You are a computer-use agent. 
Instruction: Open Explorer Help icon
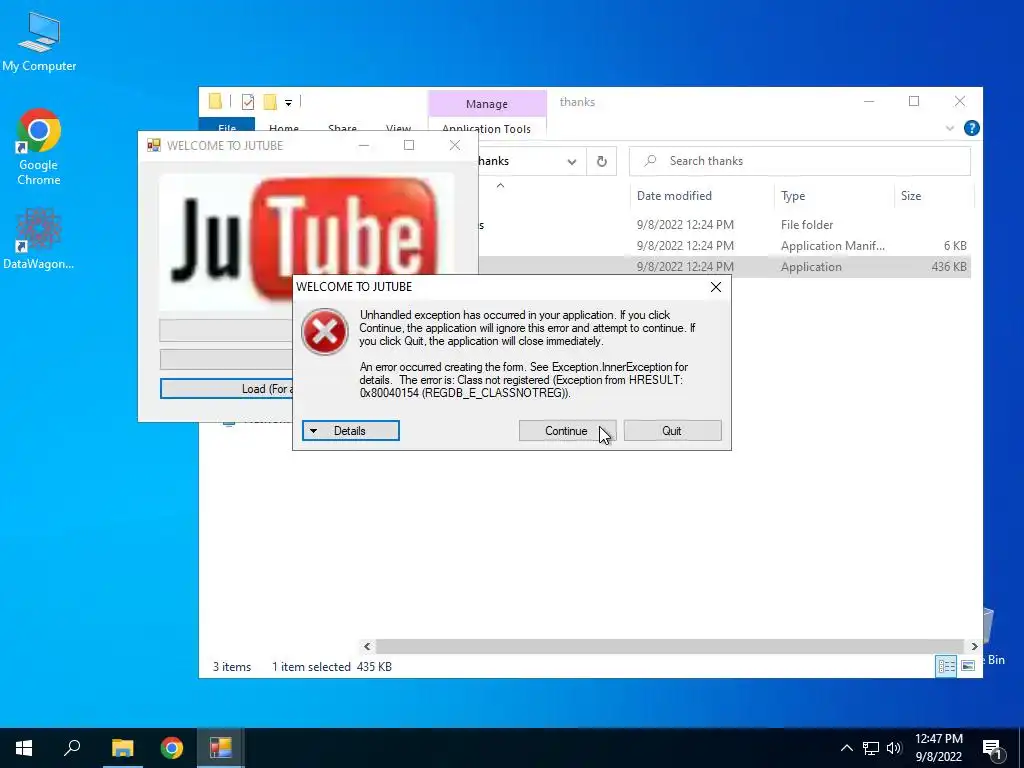[971, 128]
